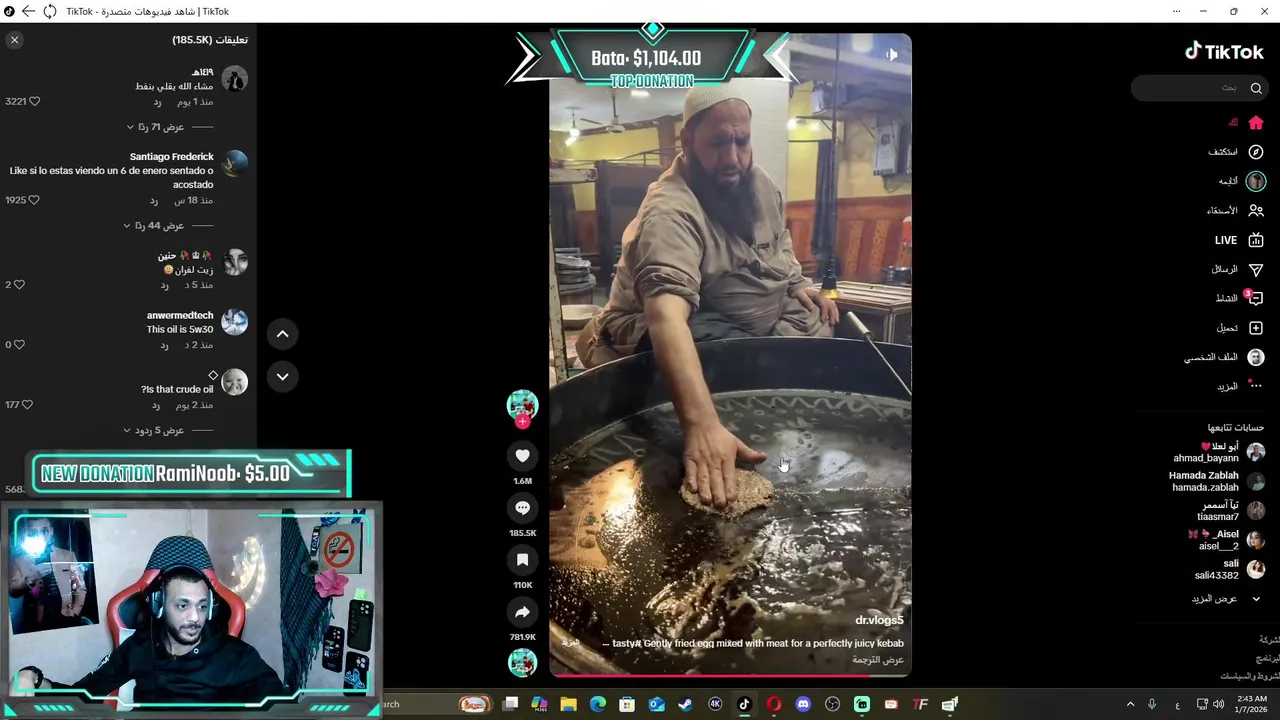The height and width of the screenshot is (720, 1280).
Task: Like the 'Is that crude oil' comment
Action: 27,405
